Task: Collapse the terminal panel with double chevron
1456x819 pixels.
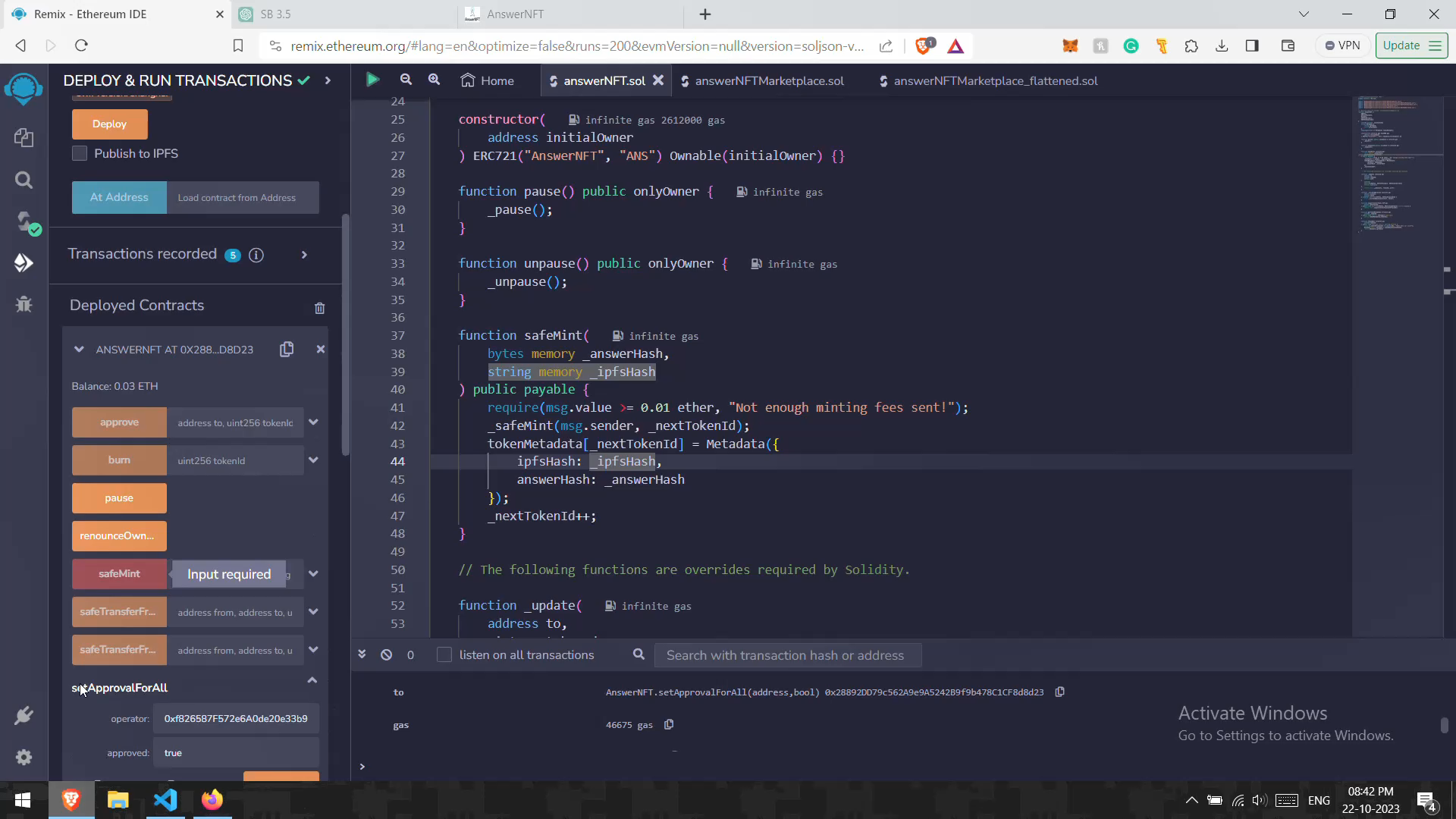Action: tap(362, 654)
